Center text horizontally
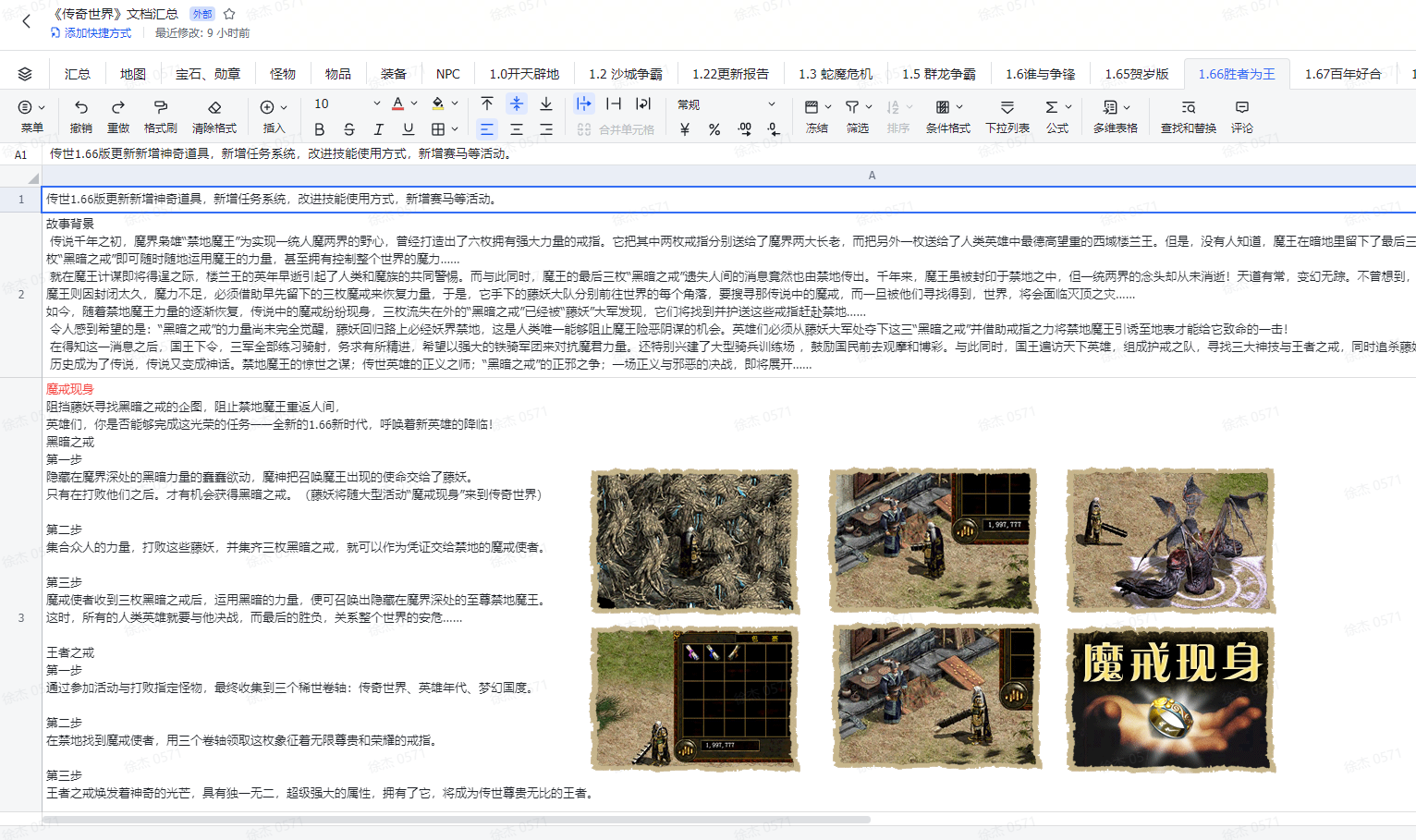This screenshot has width=1416, height=840. pos(517,129)
